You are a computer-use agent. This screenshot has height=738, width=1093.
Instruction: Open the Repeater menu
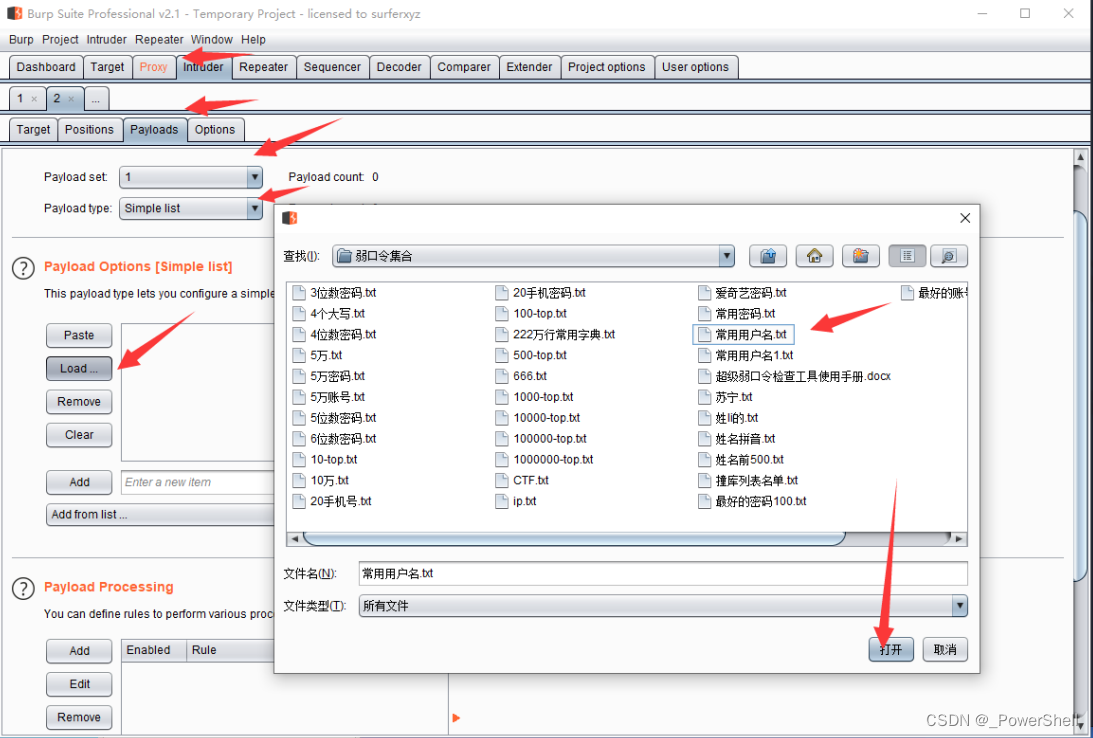coord(159,40)
